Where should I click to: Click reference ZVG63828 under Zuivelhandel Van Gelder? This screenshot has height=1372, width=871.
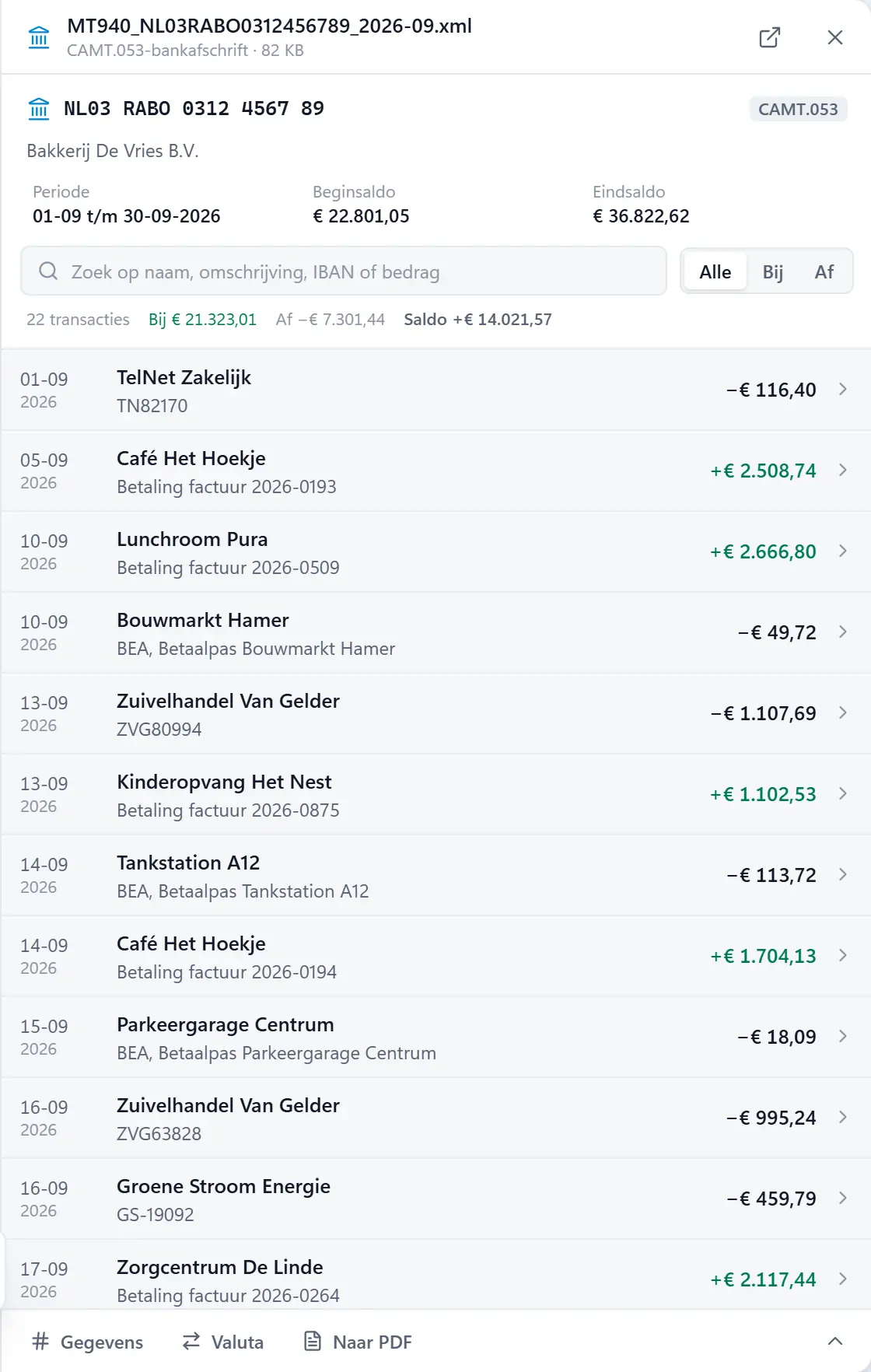(159, 1134)
